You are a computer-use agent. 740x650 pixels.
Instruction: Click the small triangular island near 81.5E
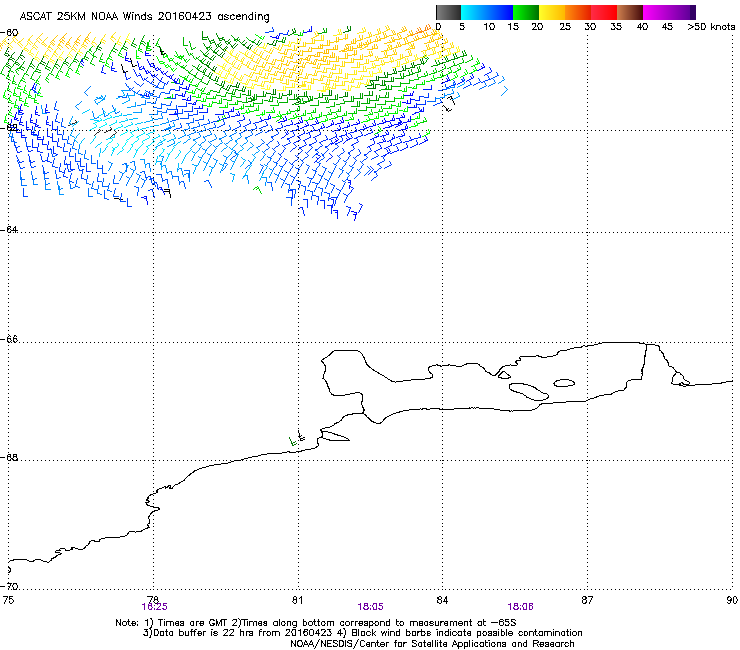336,436
